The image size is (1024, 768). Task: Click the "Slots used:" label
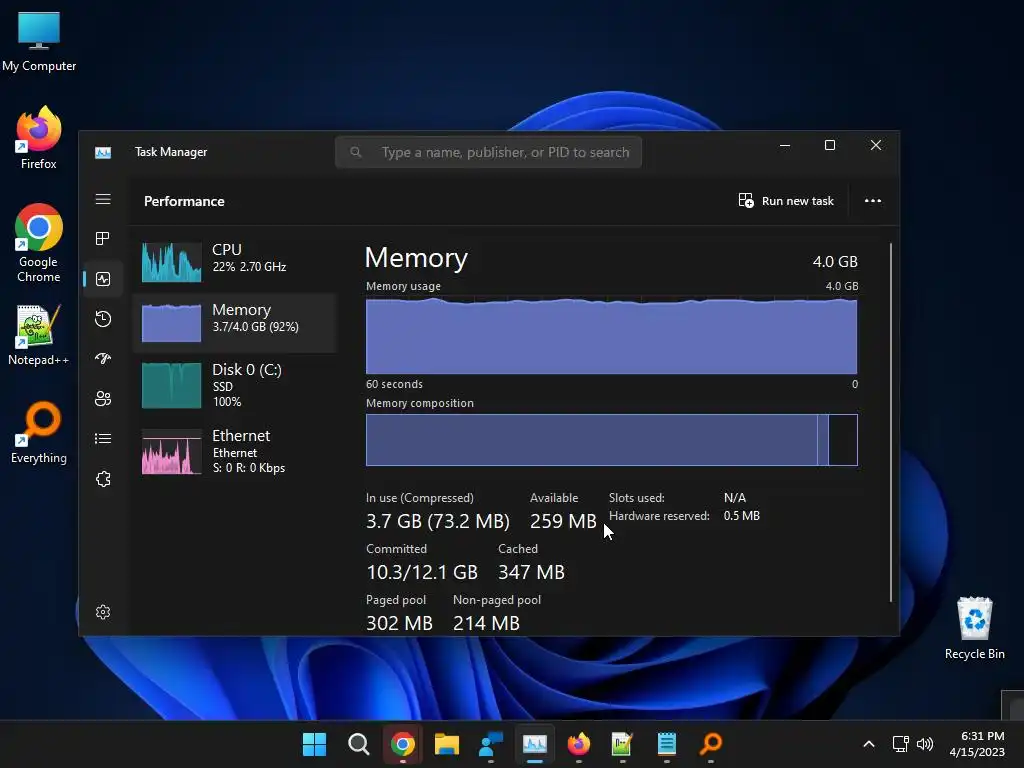637,498
